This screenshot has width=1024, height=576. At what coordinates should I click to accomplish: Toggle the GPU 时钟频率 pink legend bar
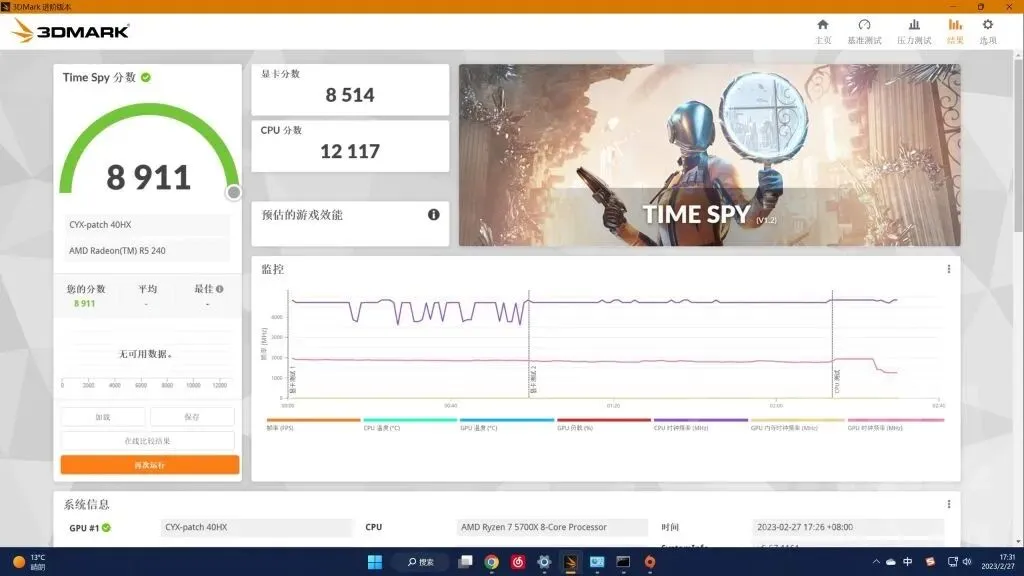click(x=895, y=421)
